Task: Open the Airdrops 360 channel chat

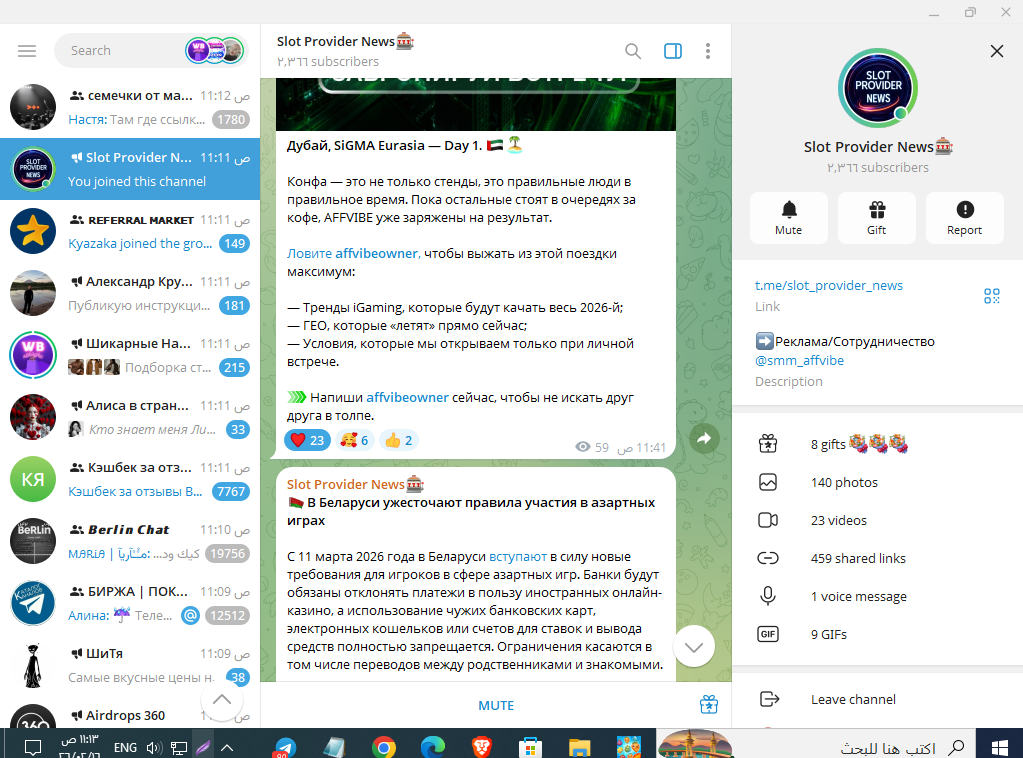Action: coord(130,712)
